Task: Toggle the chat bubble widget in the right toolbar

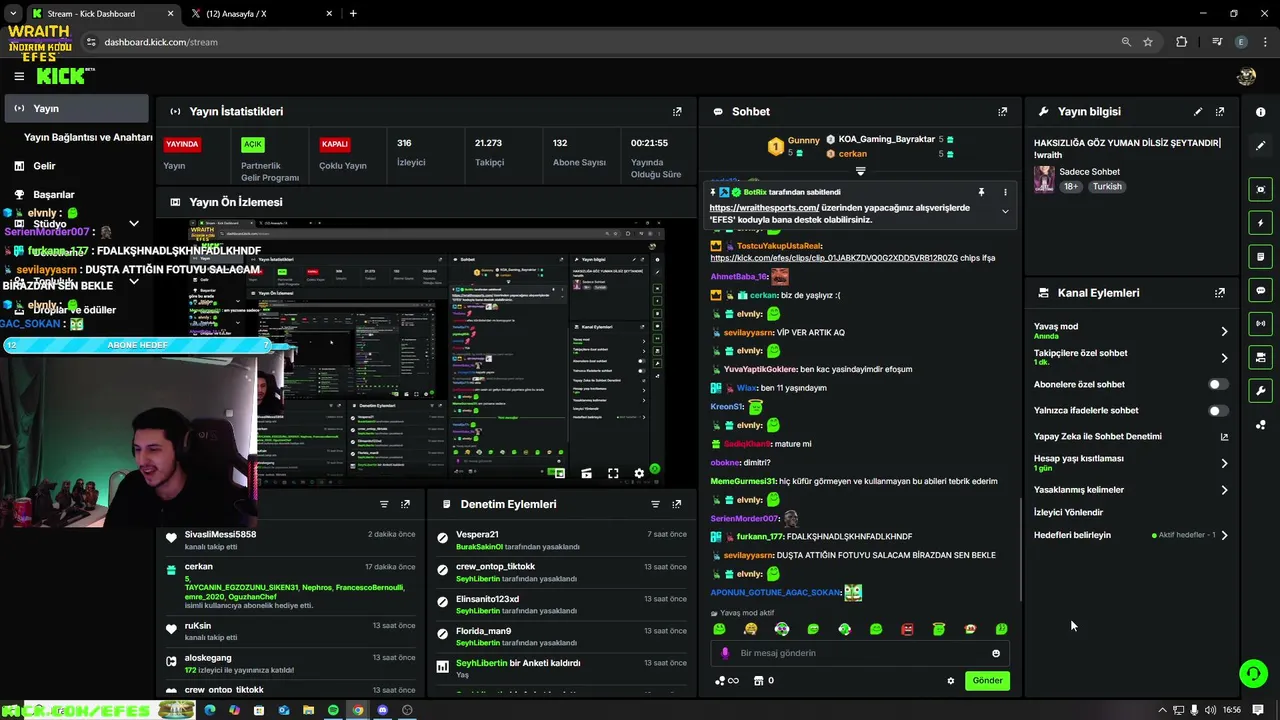Action: (x=1261, y=290)
